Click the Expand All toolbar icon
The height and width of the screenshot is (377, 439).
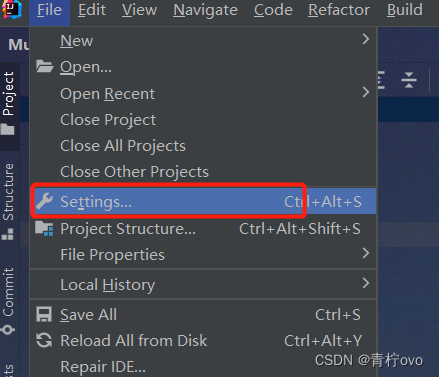(381, 80)
